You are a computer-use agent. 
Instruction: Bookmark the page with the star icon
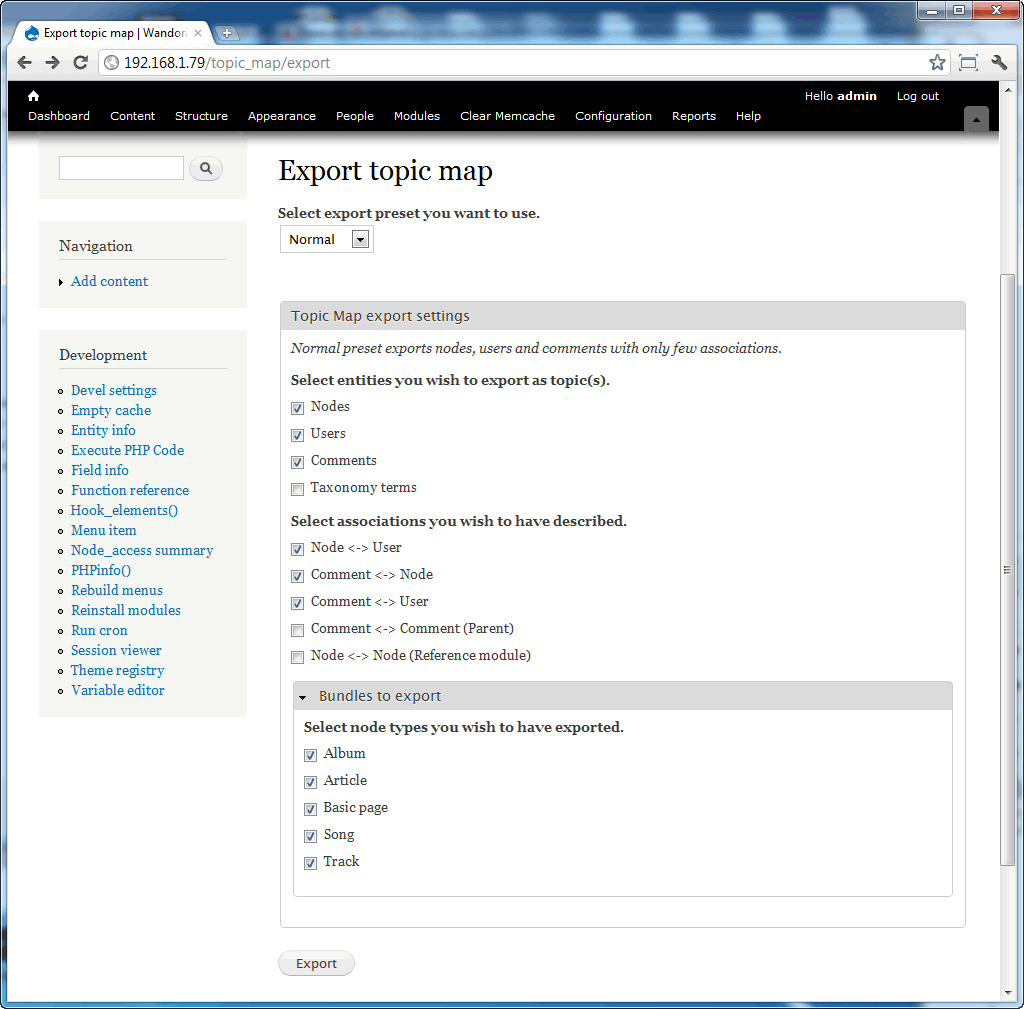pos(937,61)
